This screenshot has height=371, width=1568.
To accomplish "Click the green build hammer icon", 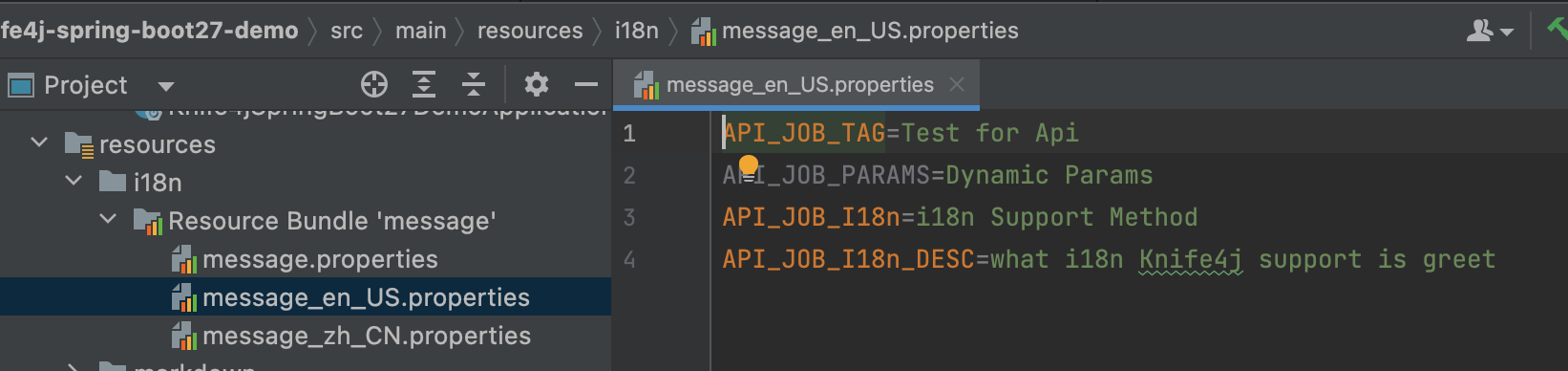I will [1557, 30].
